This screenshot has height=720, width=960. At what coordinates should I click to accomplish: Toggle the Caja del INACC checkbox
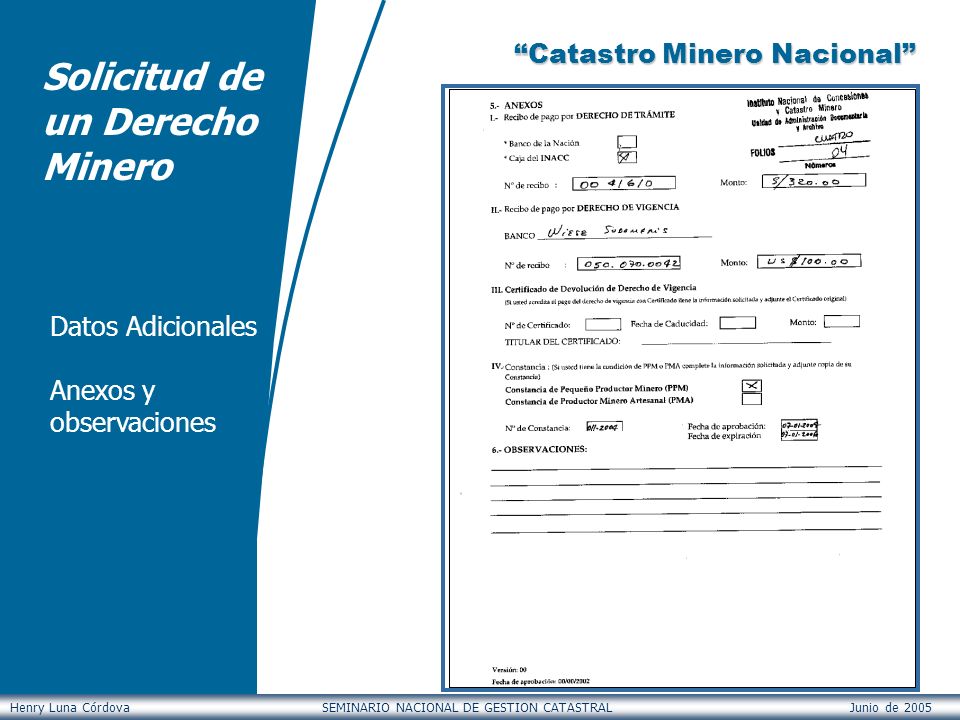tap(627, 157)
